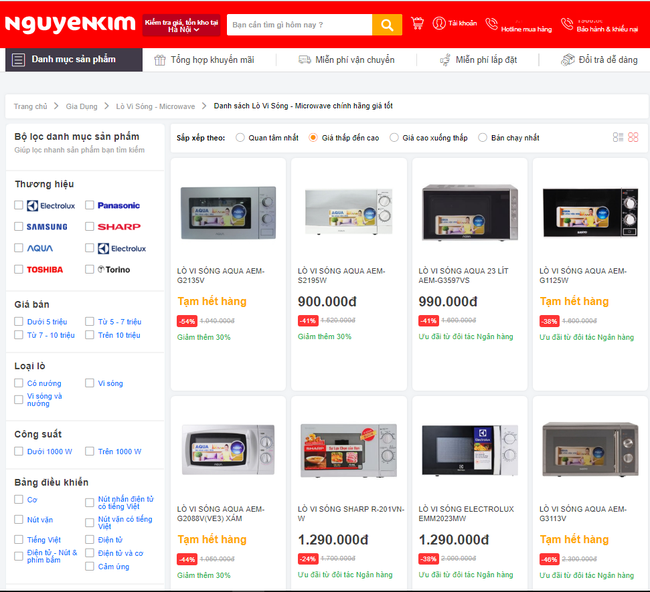Check the Samsung brand filter
Image resolution: width=650 pixels, height=592 pixels.
19,226
